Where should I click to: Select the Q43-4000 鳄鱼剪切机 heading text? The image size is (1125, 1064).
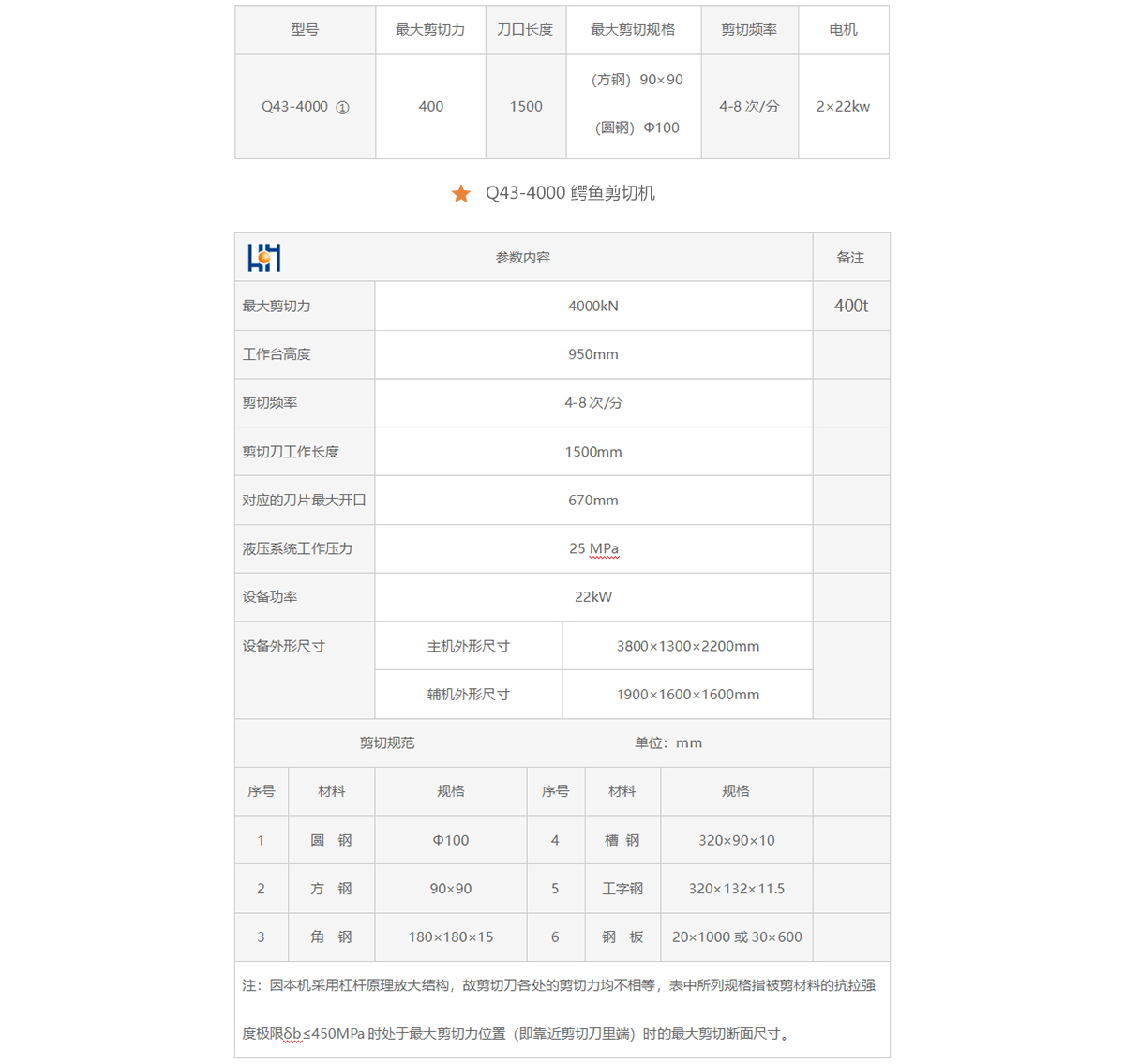click(570, 193)
